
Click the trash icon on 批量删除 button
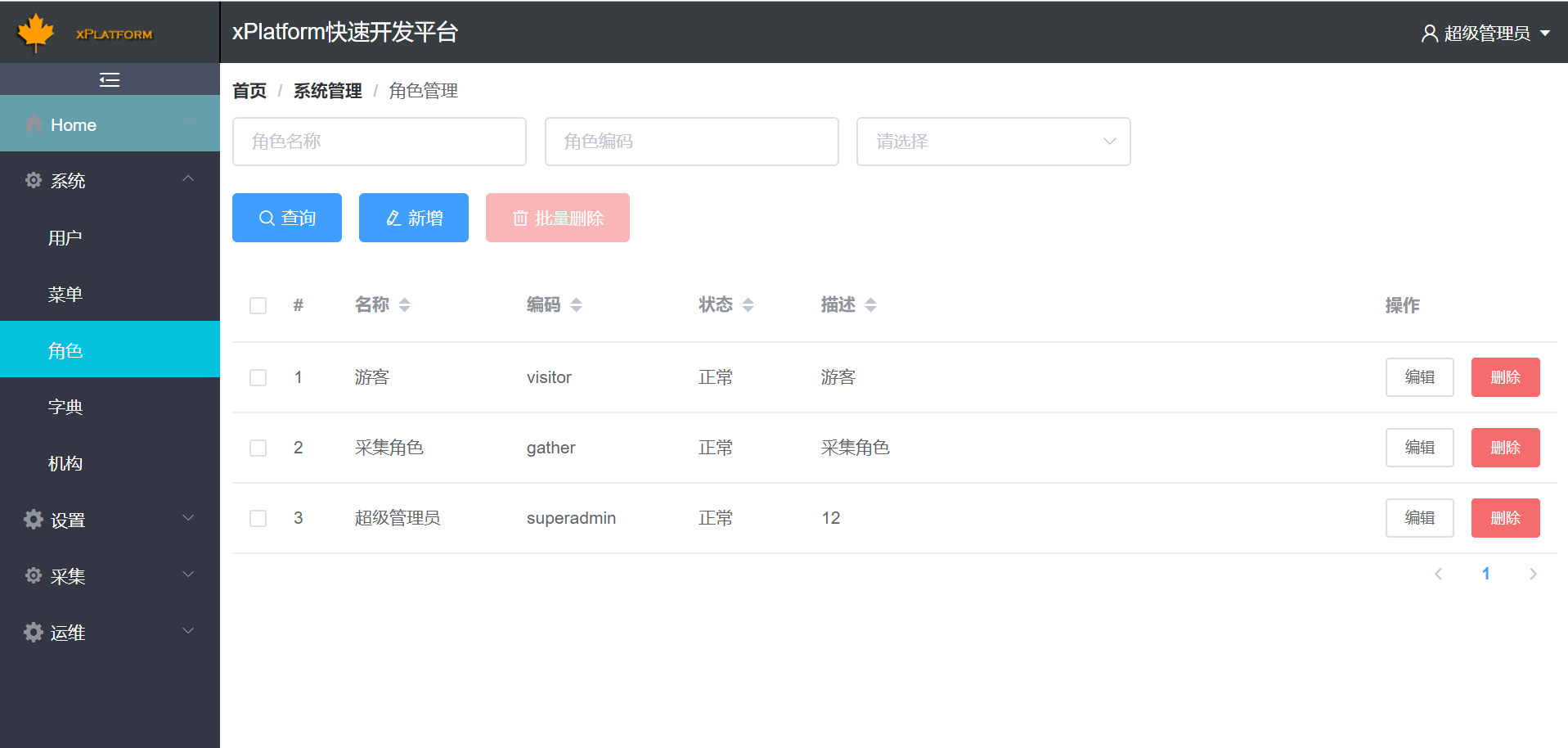(x=521, y=218)
